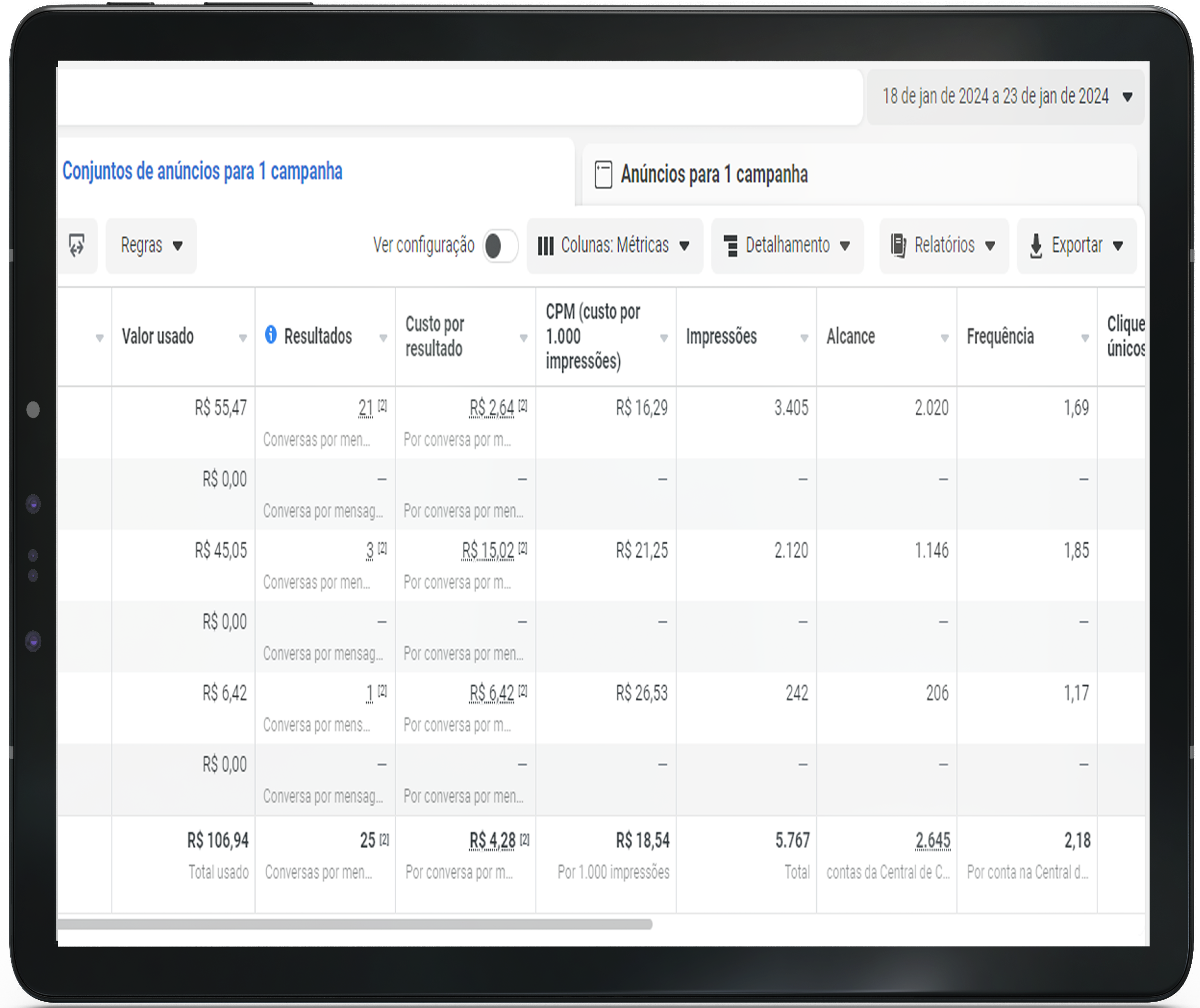Click the Alcance column header
Screen dimensions: 1200x1008
click(x=850, y=336)
